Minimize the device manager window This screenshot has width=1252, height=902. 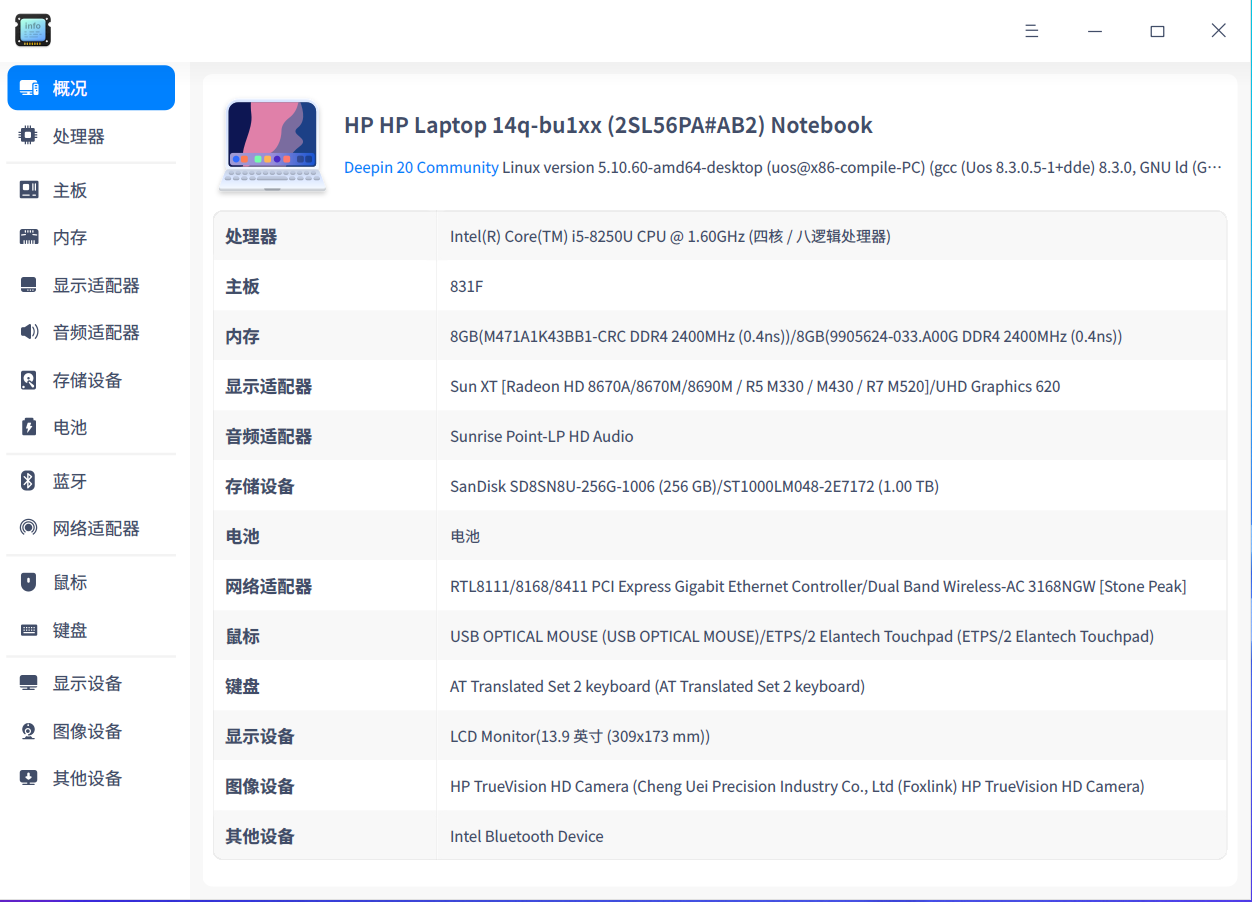(x=1095, y=31)
